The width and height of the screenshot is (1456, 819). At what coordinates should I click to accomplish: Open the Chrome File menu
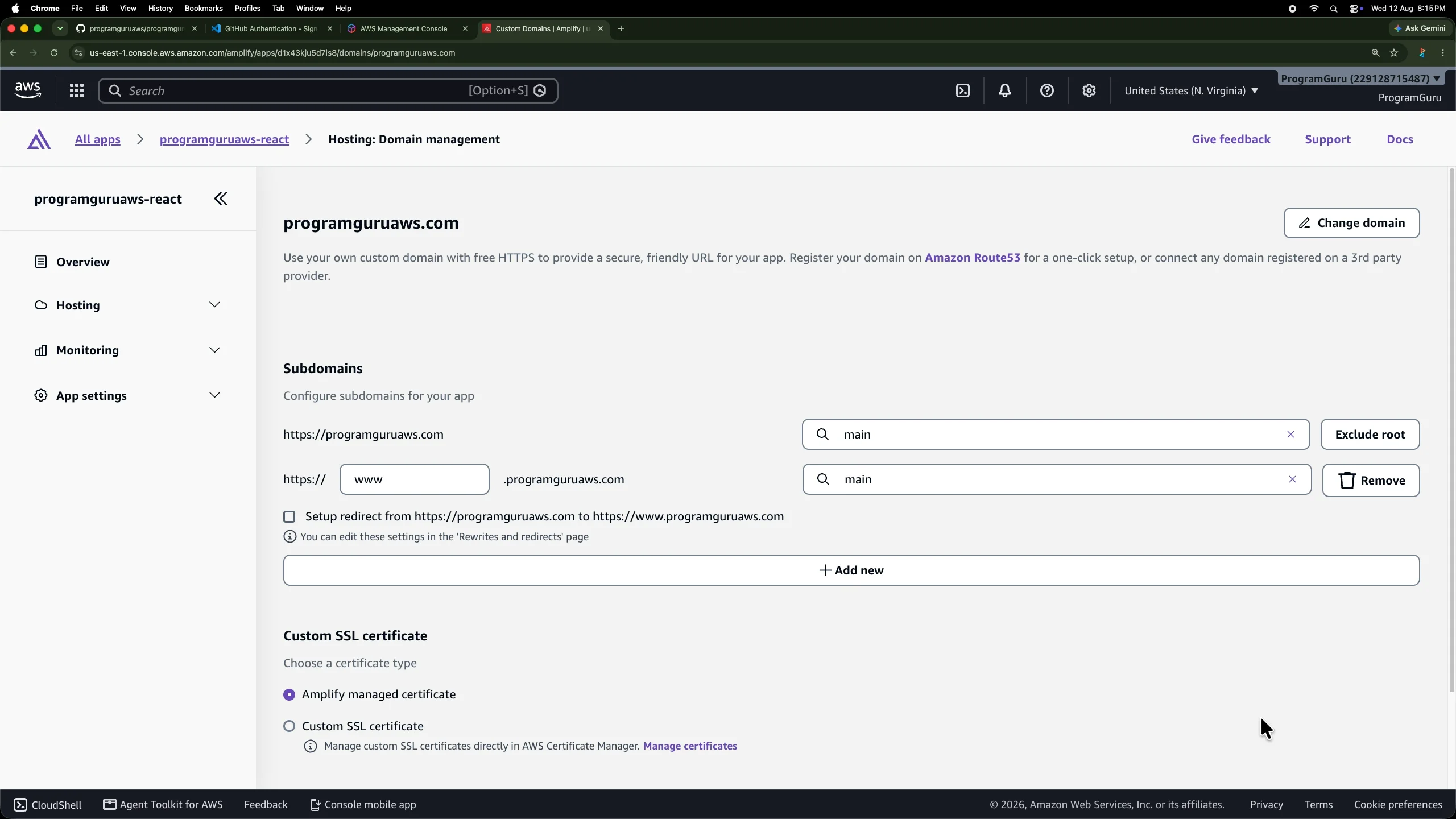(x=77, y=9)
